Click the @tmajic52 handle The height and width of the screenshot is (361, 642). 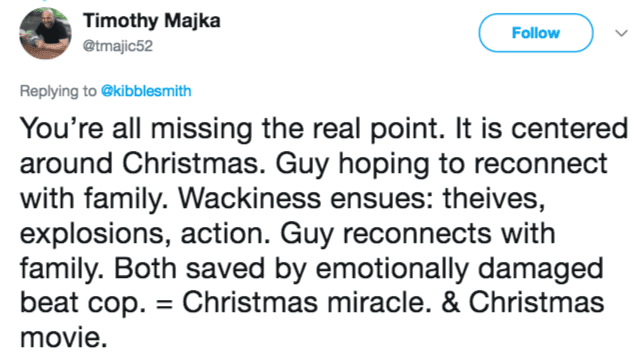point(118,46)
